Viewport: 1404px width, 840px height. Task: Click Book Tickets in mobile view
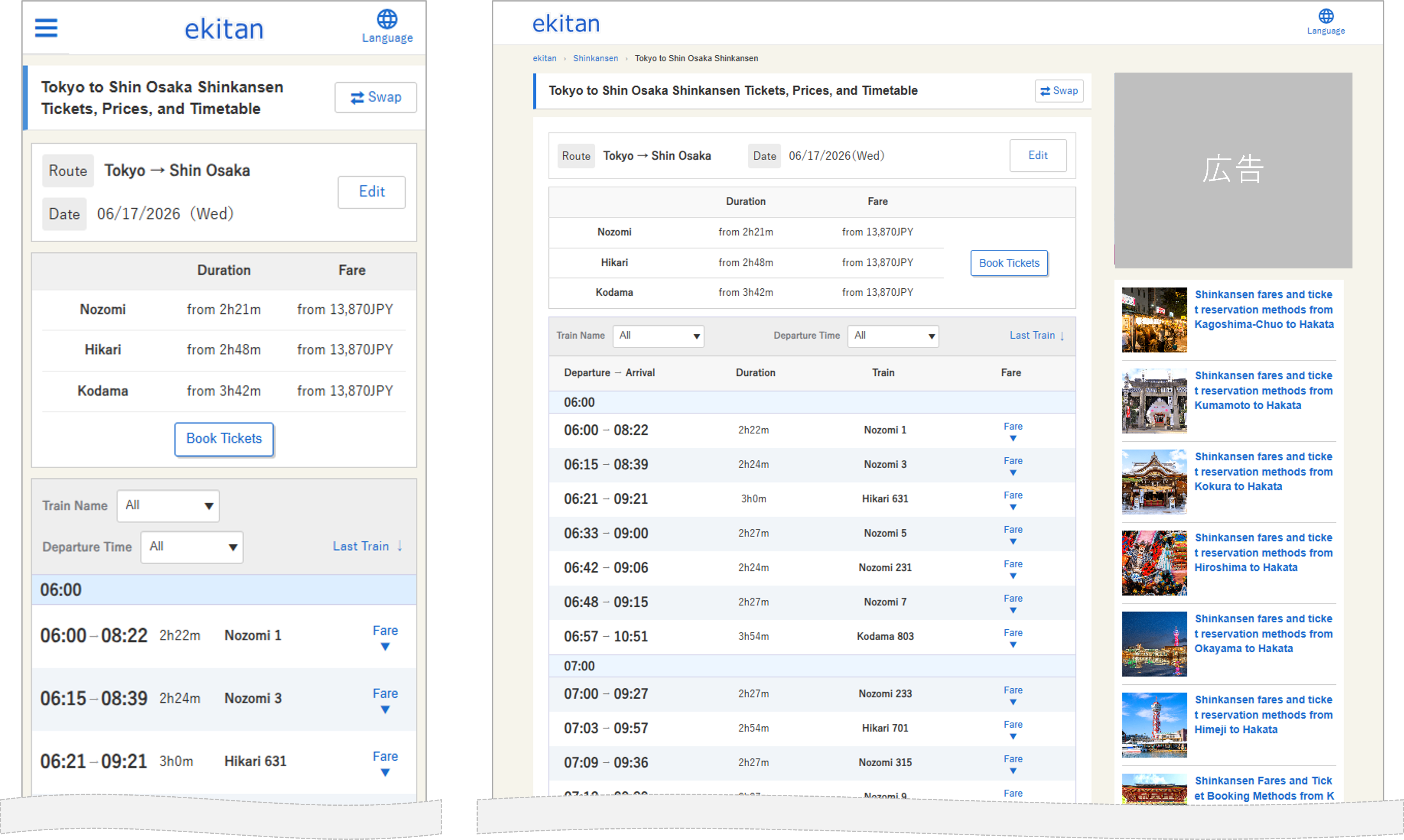tap(224, 439)
